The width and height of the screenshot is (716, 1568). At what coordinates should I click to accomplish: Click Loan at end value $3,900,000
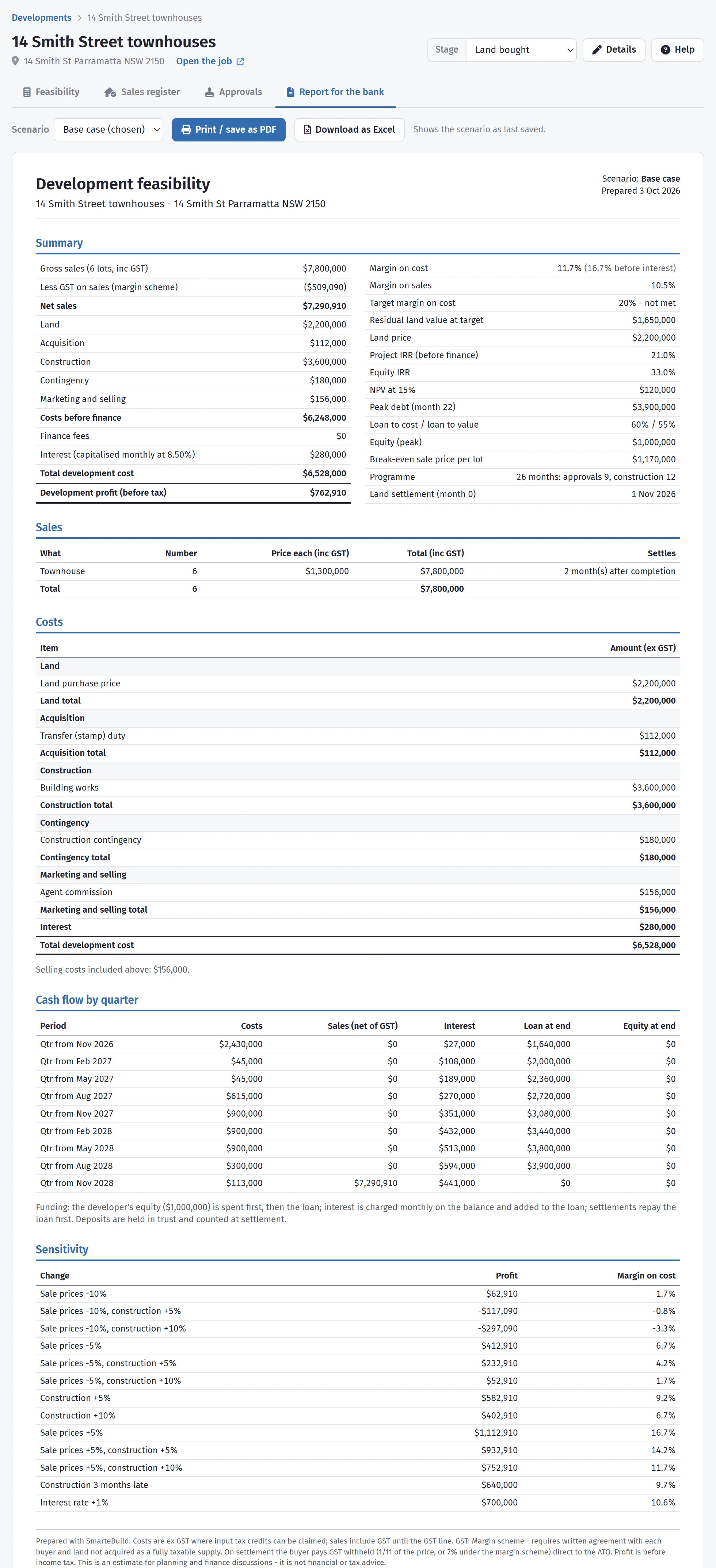point(548,1166)
